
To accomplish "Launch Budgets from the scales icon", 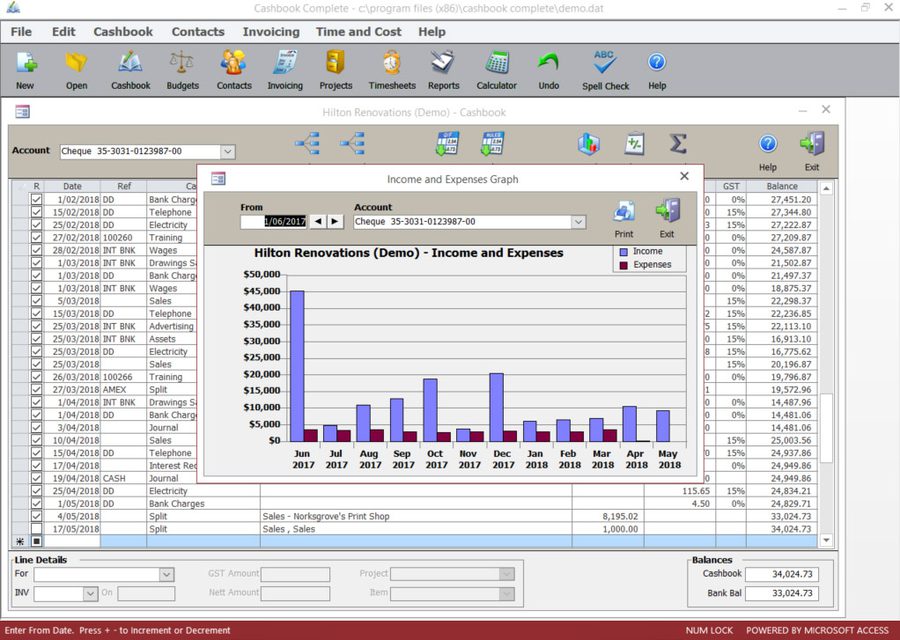I will pos(182,63).
